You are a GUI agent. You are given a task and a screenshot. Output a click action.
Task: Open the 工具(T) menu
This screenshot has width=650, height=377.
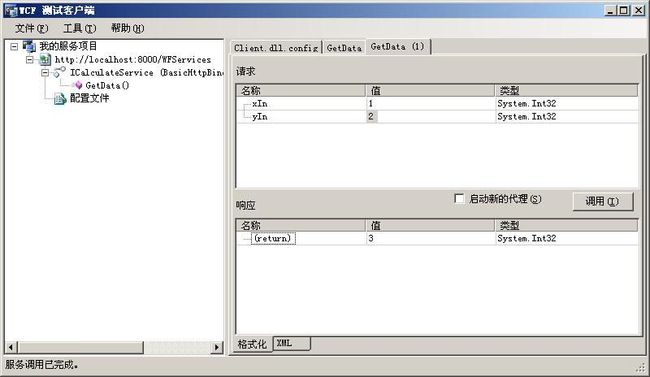click(x=80, y=28)
